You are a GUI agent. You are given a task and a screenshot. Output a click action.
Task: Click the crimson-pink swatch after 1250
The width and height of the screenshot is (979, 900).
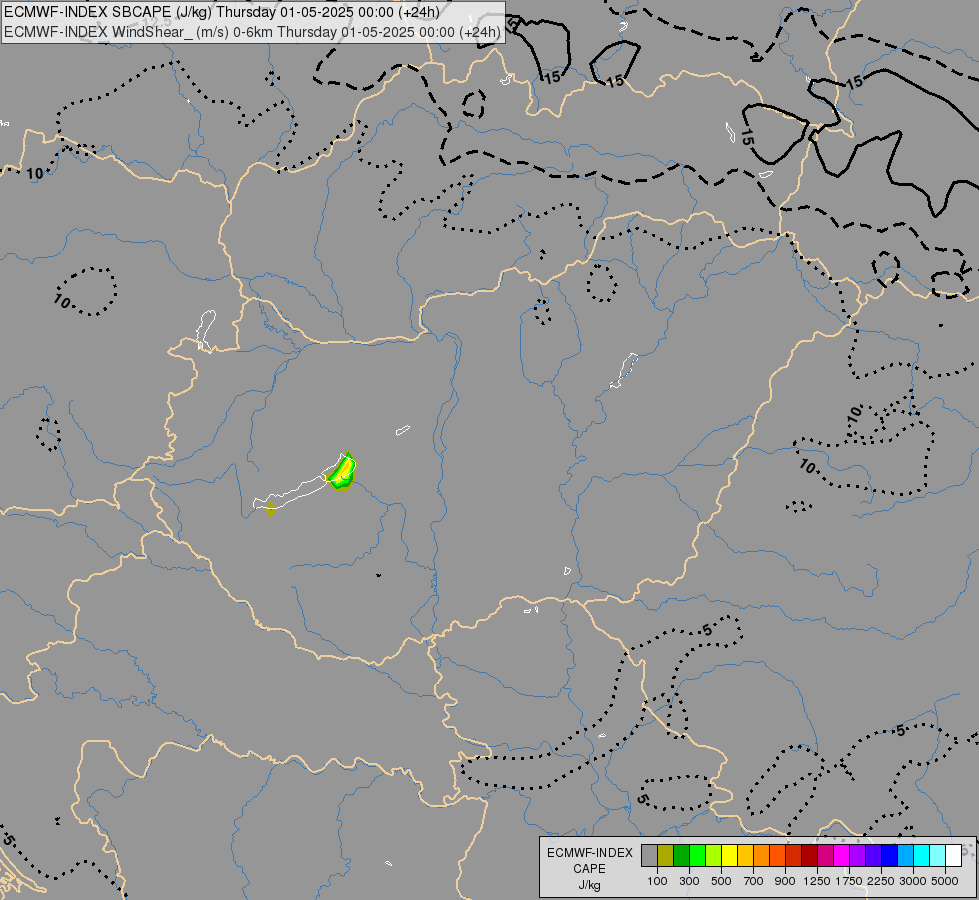point(825,856)
